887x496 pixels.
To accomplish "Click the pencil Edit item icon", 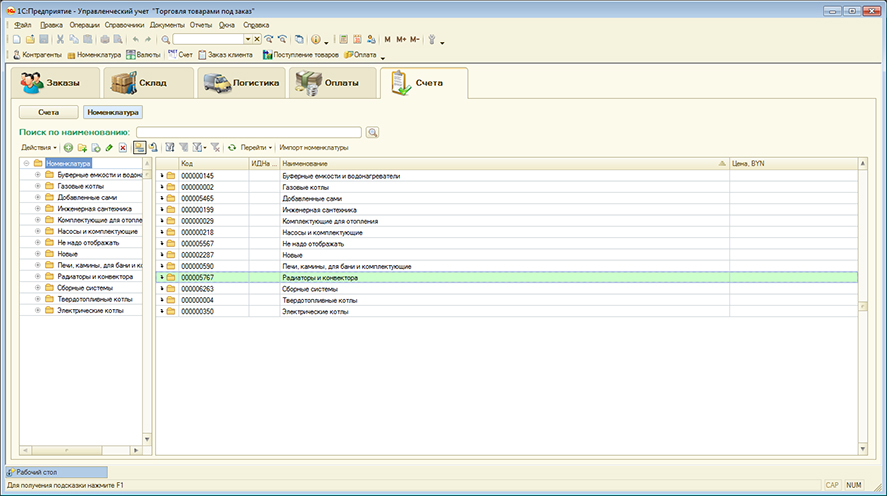I will point(109,147).
